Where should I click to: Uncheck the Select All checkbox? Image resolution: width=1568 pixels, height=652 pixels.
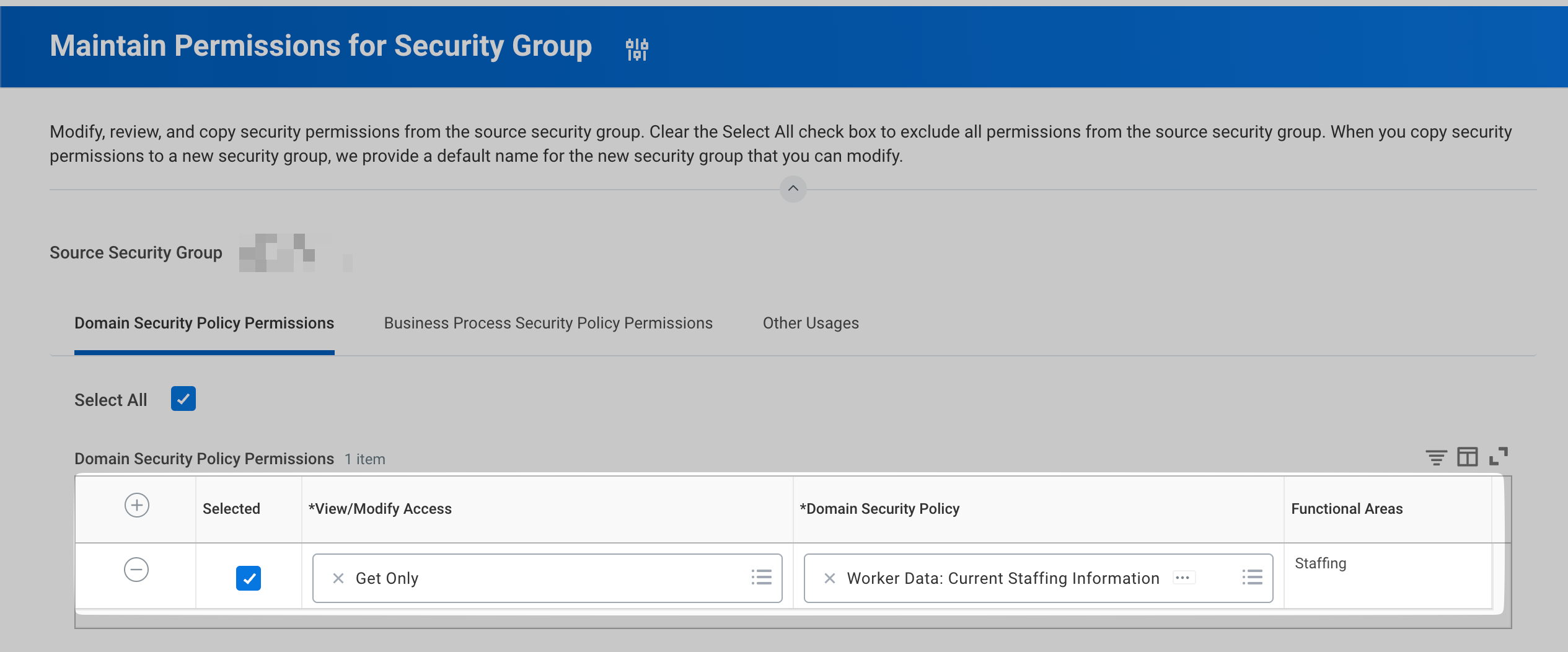click(x=183, y=399)
